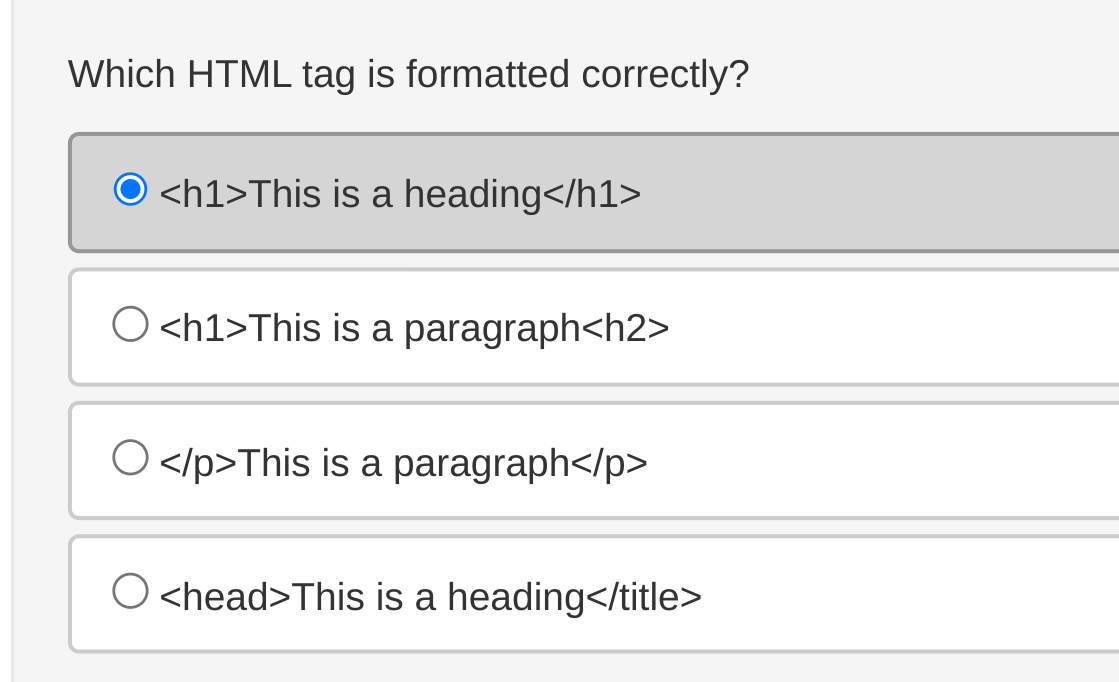Click the "<h1>This is a paragraph<h2>" answer label

click(415, 328)
